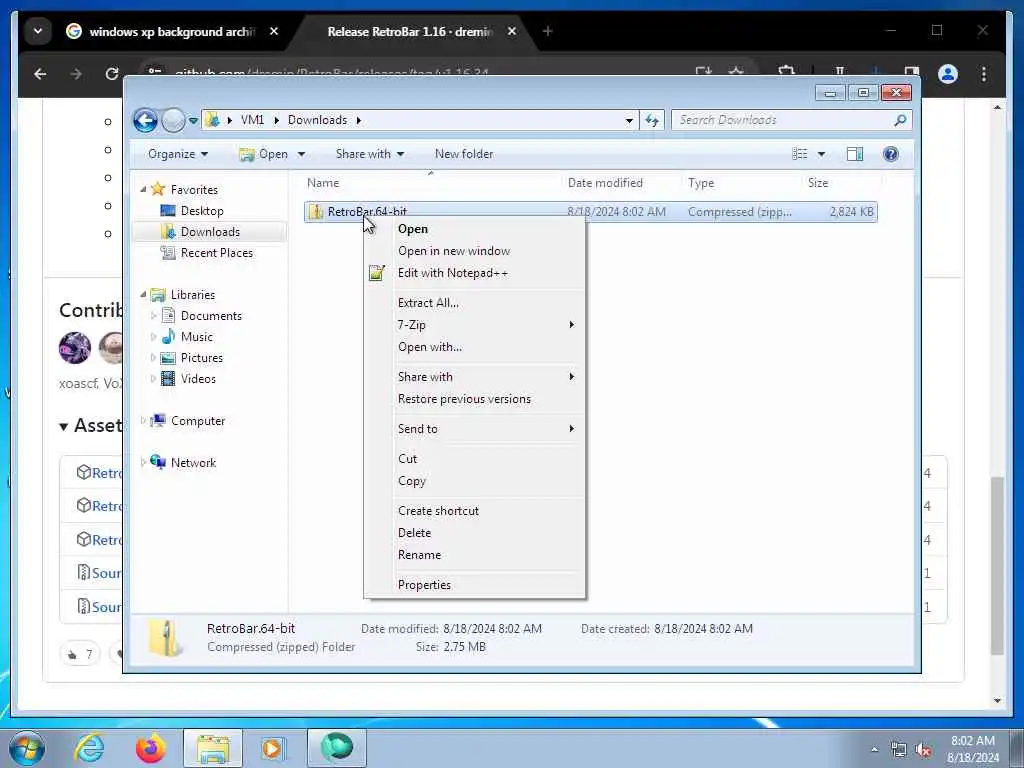The height and width of the screenshot is (768, 1024).
Task: Click the refresh button next to address bar
Action: pyautogui.click(x=652, y=120)
